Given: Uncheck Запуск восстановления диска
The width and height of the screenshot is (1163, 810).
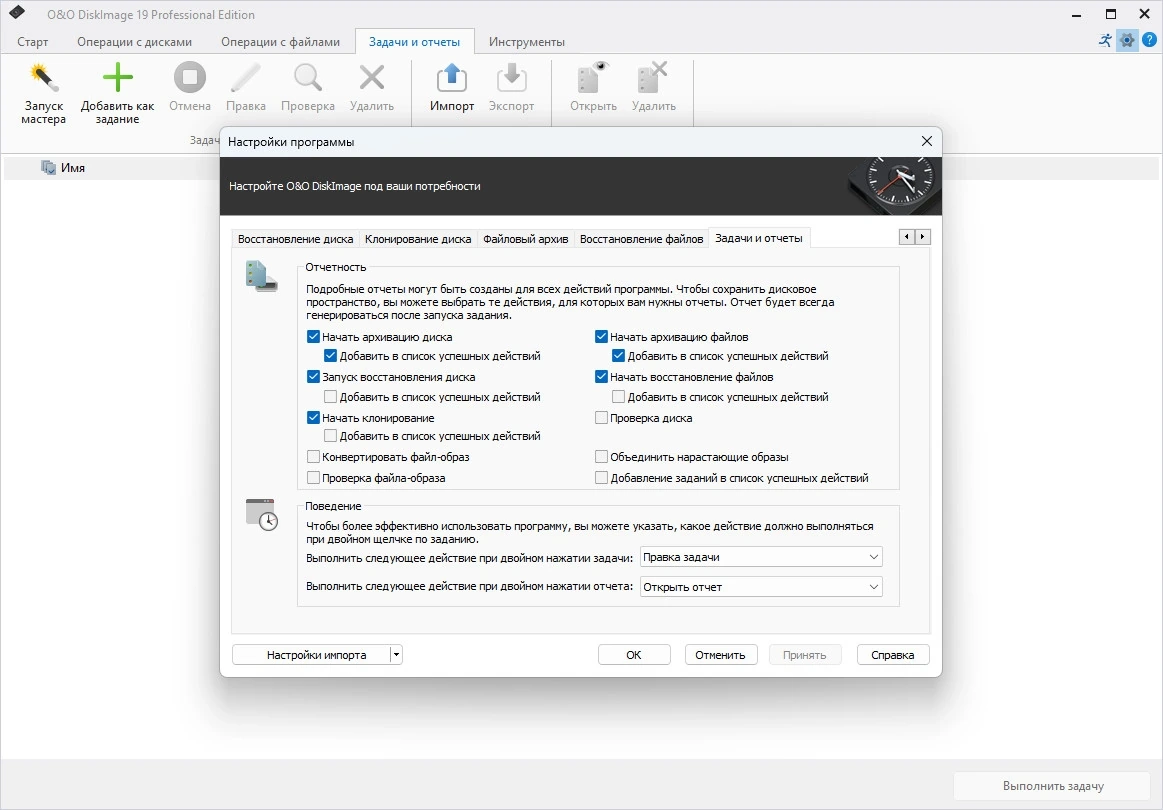Looking at the screenshot, I should (313, 377).
